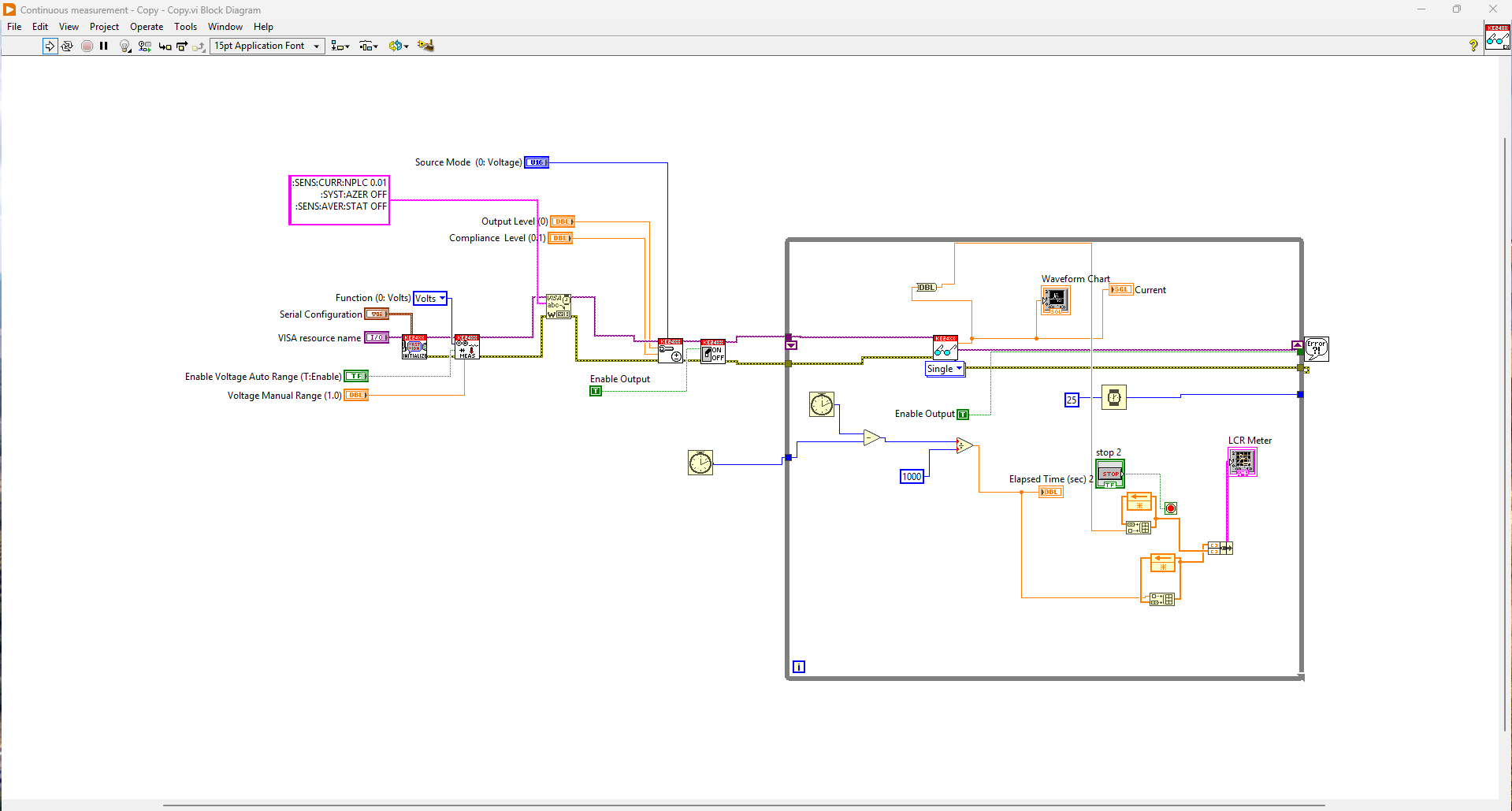Toggle Enable Output constant inside the loop
The image size is (1512, 811).
[x=963, y=415]
